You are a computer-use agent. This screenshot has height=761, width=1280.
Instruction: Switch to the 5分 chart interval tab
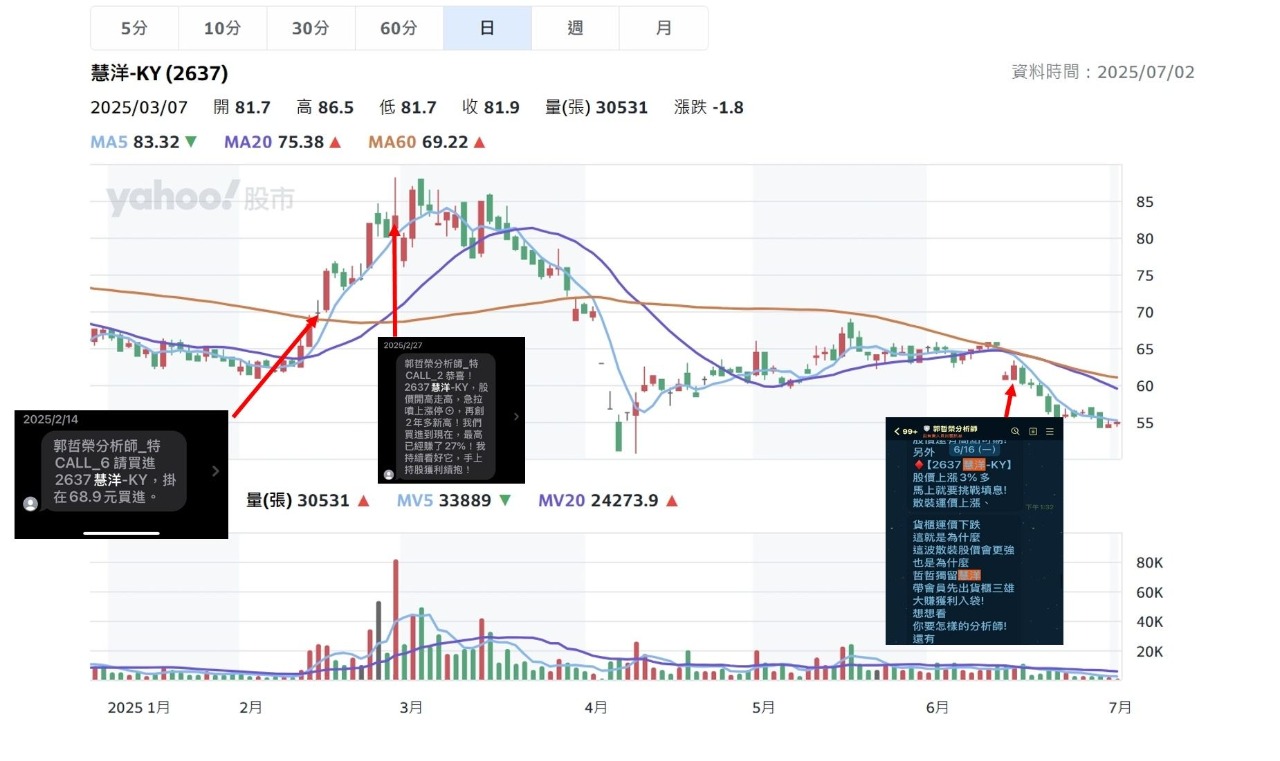point(134,28)
